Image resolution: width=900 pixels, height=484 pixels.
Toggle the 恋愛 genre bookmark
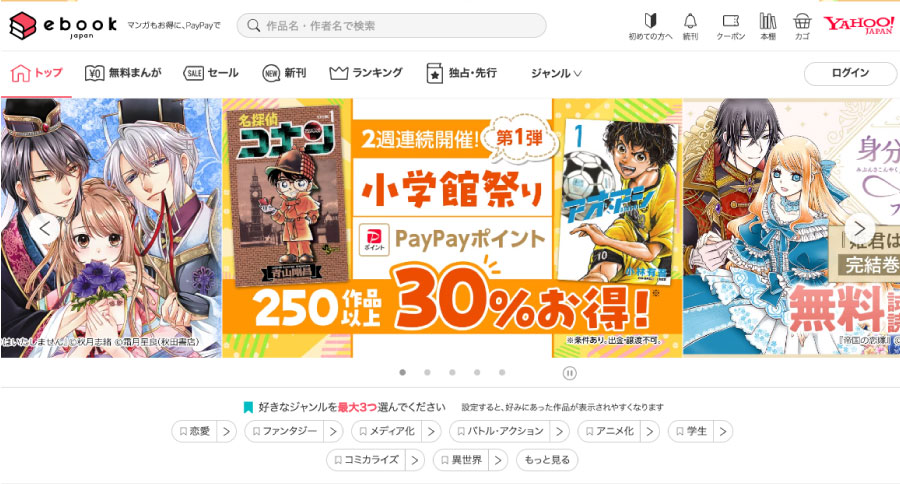pos(194,431)
